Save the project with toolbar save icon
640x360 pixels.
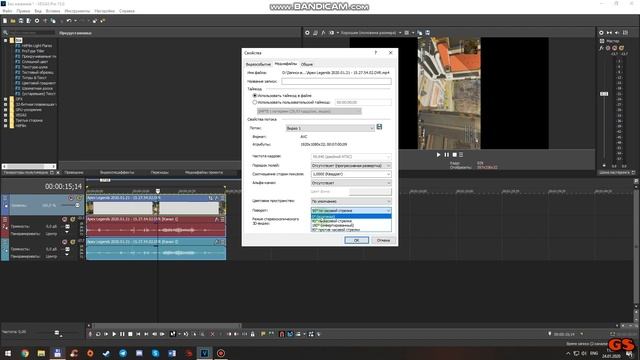pos(21,20)
